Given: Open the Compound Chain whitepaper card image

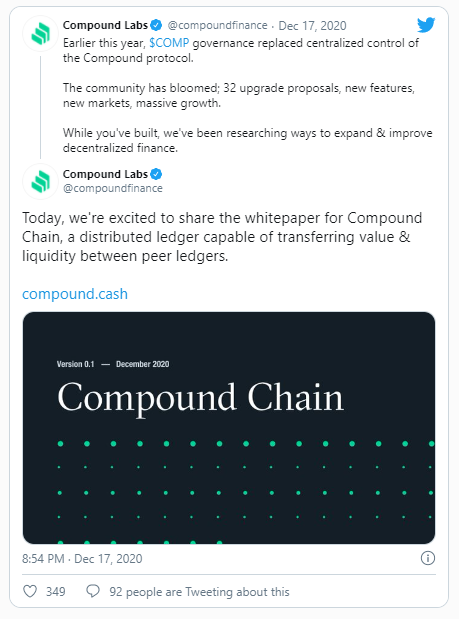Looking at the screenshot, I should point(229,428).
